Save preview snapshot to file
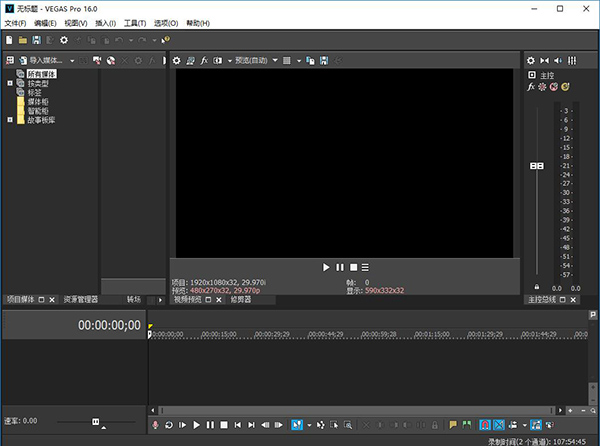600x446 pixels. pos(324,61)
